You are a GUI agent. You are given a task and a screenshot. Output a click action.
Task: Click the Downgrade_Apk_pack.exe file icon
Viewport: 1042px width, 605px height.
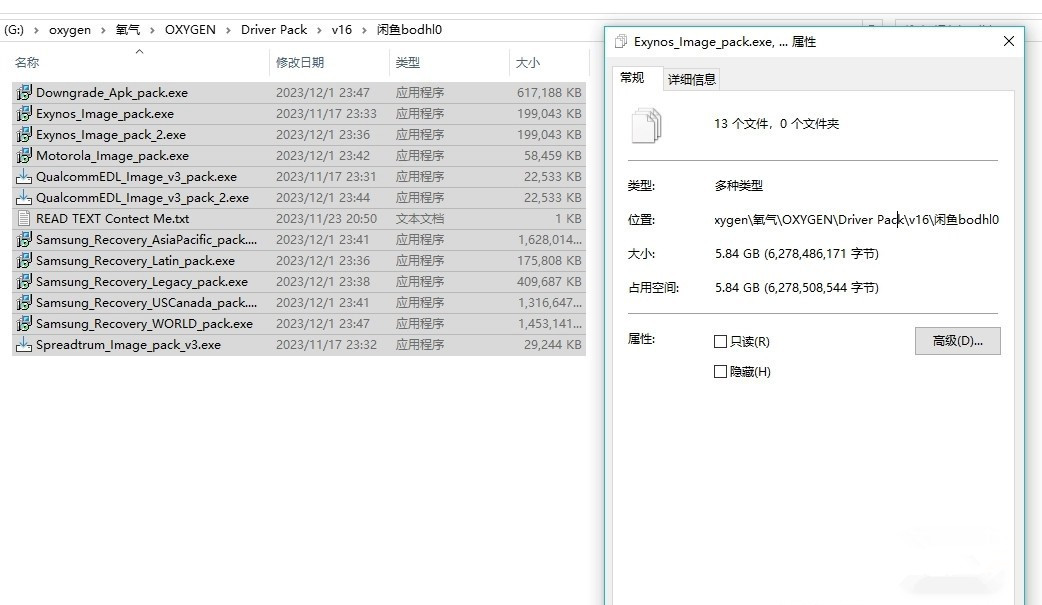click(x=24, y=92)
